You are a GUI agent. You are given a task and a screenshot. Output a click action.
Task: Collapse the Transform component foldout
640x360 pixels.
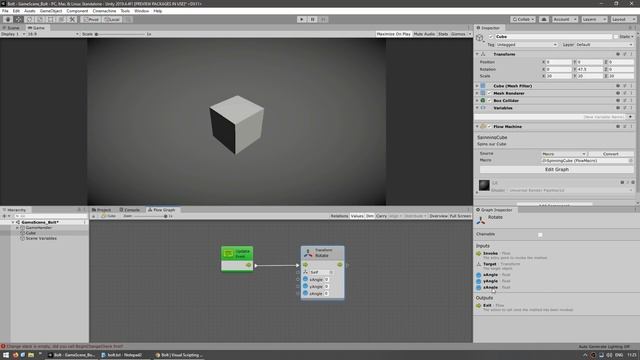pos(477,54)
